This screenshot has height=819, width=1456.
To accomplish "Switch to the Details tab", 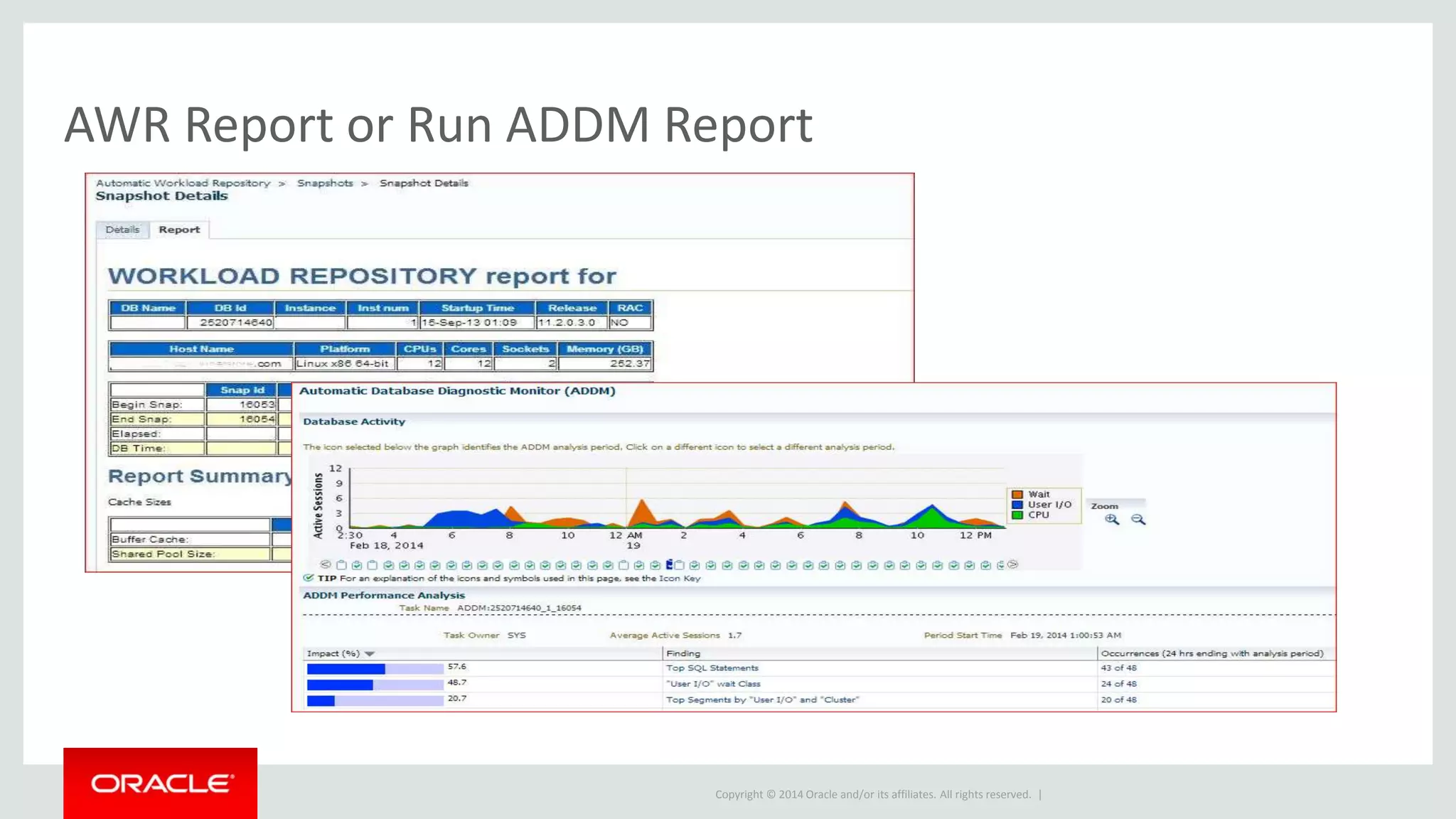I will pos(122,230).
